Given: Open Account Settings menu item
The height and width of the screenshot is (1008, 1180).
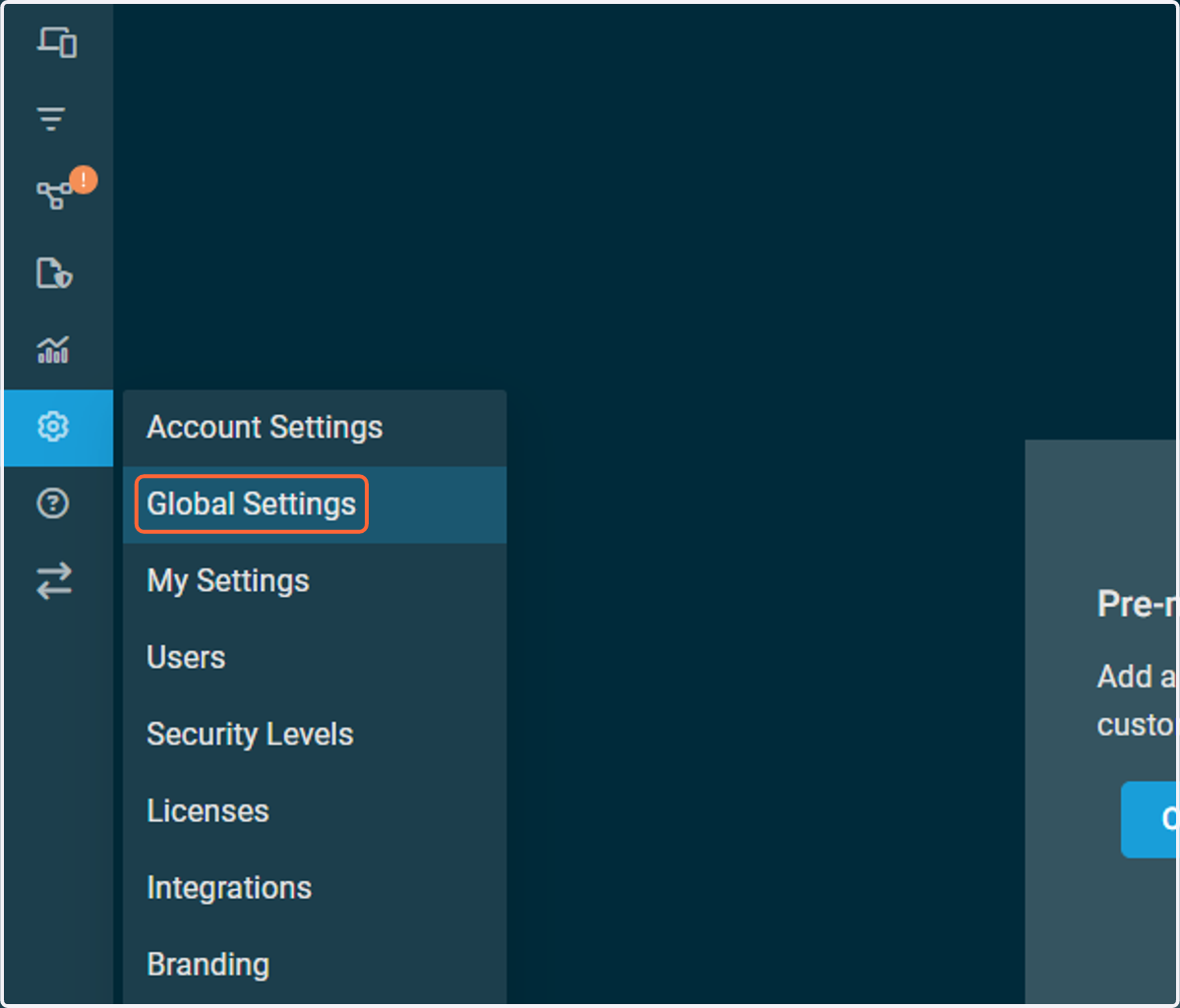Looking at the screenshot, I should click(x=315, y=428).
